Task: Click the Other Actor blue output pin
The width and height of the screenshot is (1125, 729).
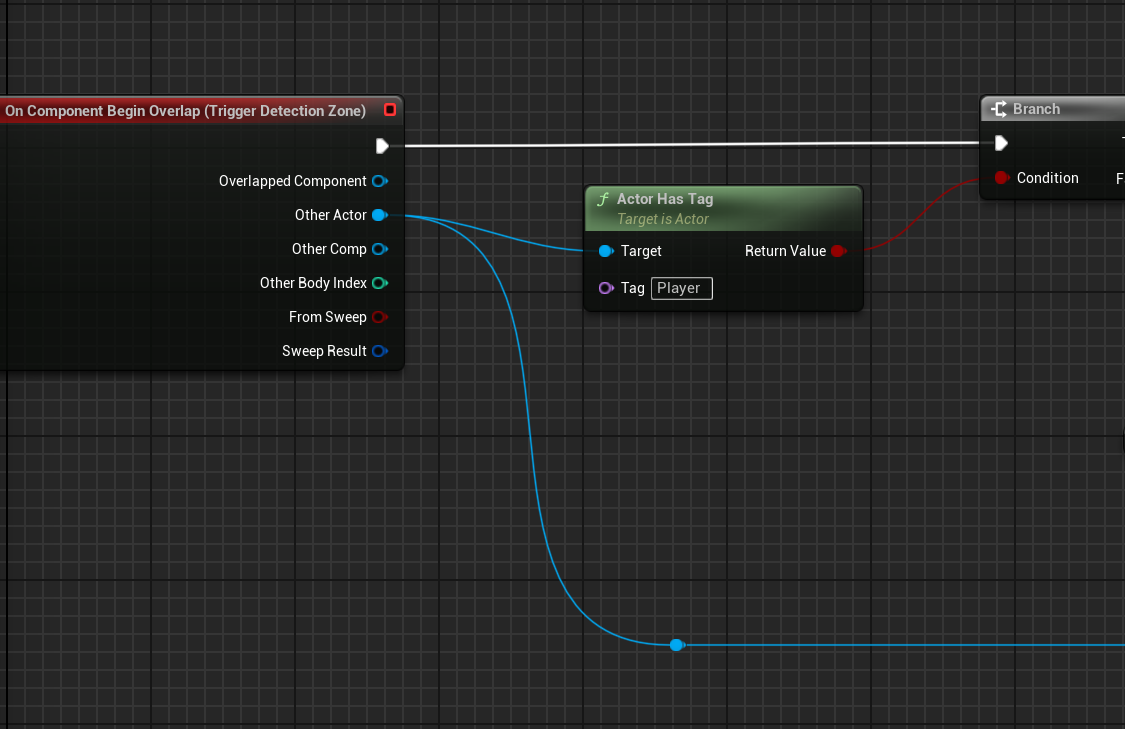Action: click(x=380, y=215)
